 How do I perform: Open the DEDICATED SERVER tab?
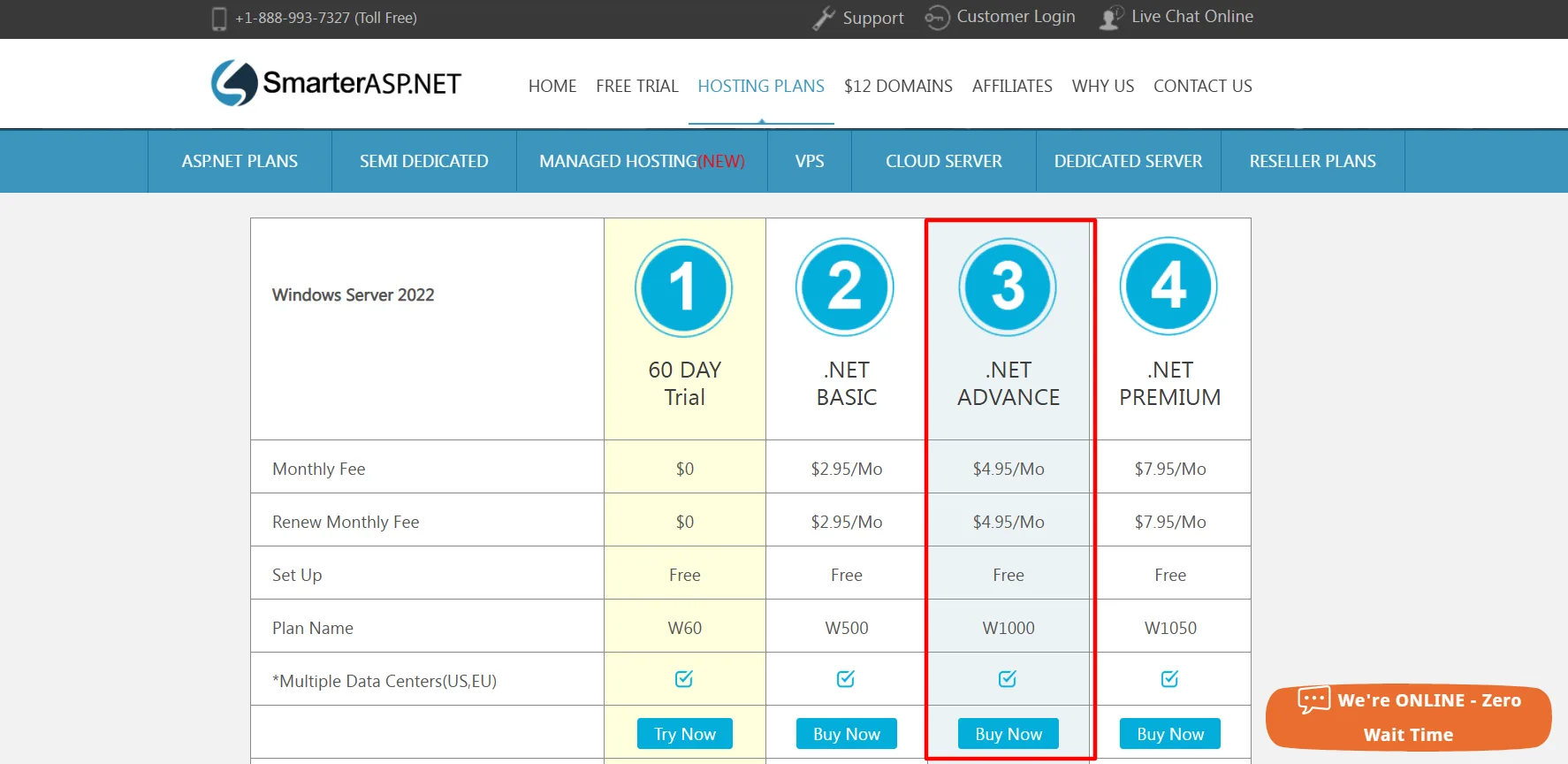click(1129, 161)
